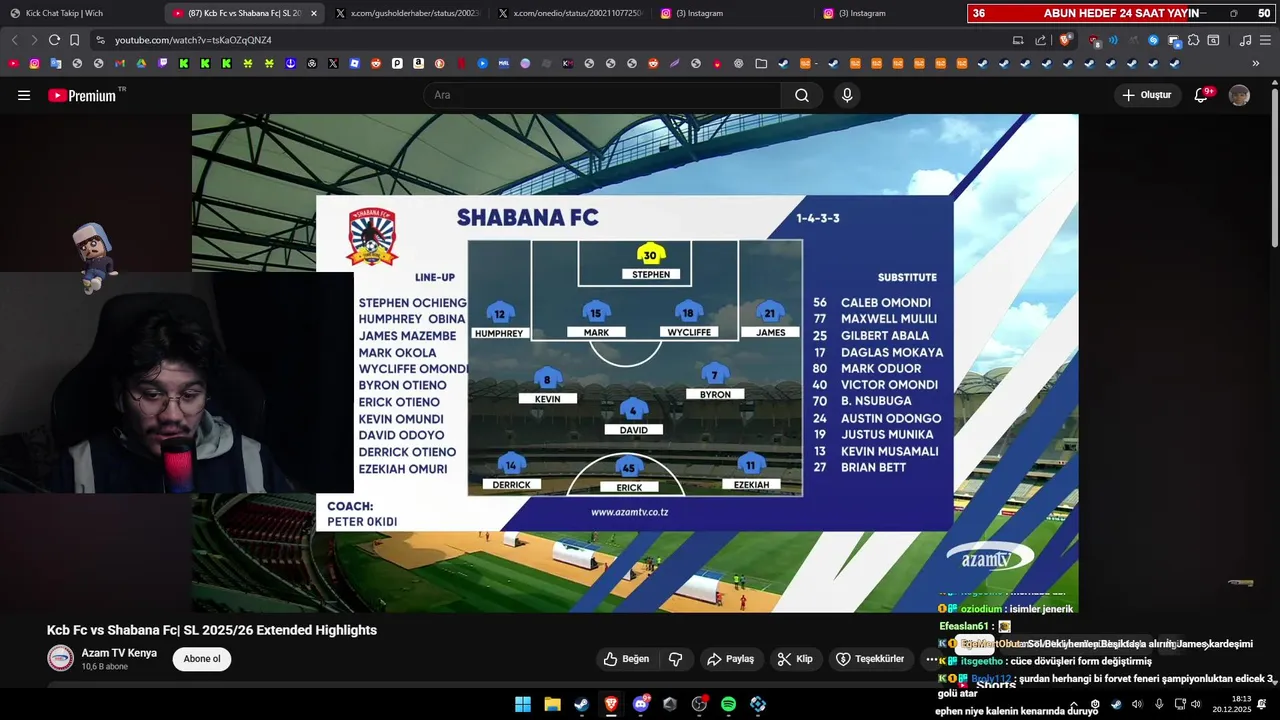Click the Teşekkürler thanks button
This screenshot has width=1280, height=720.
click(870, 659)
